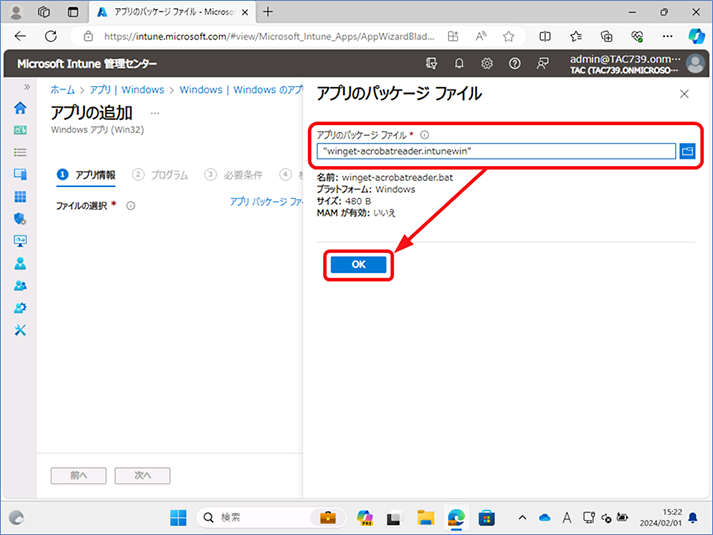This screenshot has width=713, height=535.
Task: Click the app package file input field
Action: tap(496, 151)
